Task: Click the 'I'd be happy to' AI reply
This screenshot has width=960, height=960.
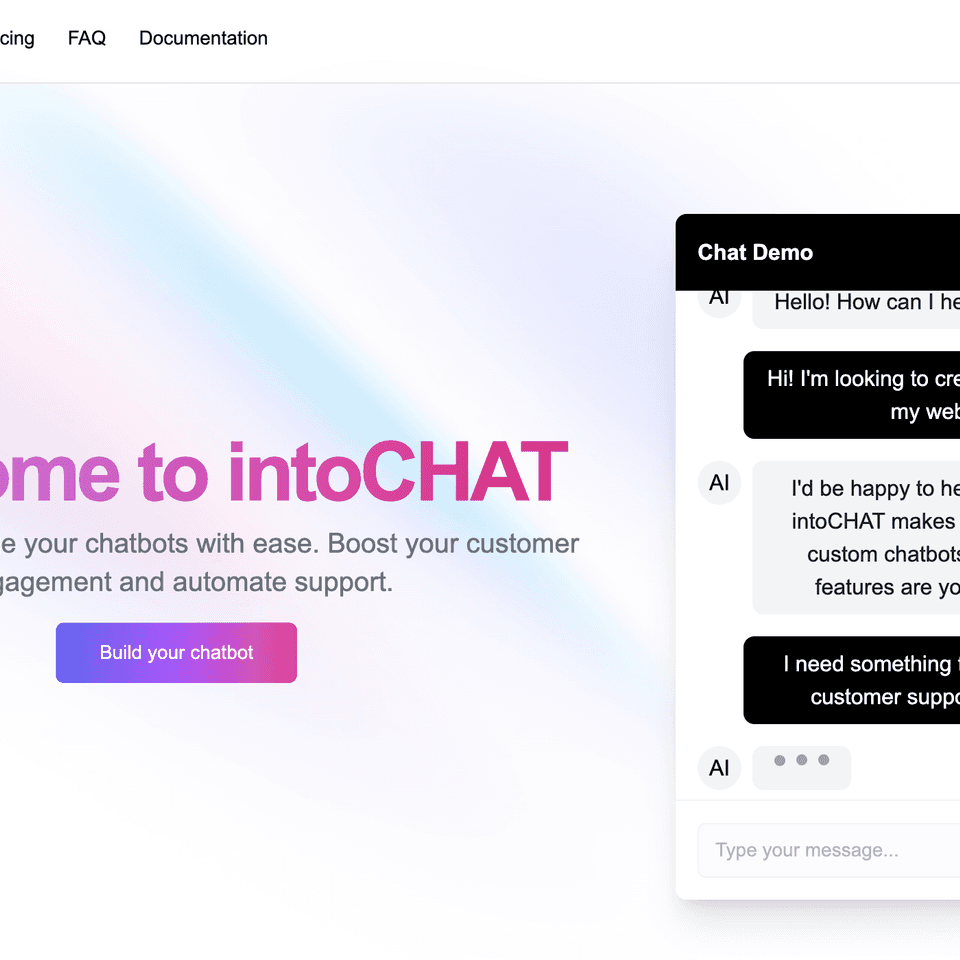Action: click(x=856, y=538)
